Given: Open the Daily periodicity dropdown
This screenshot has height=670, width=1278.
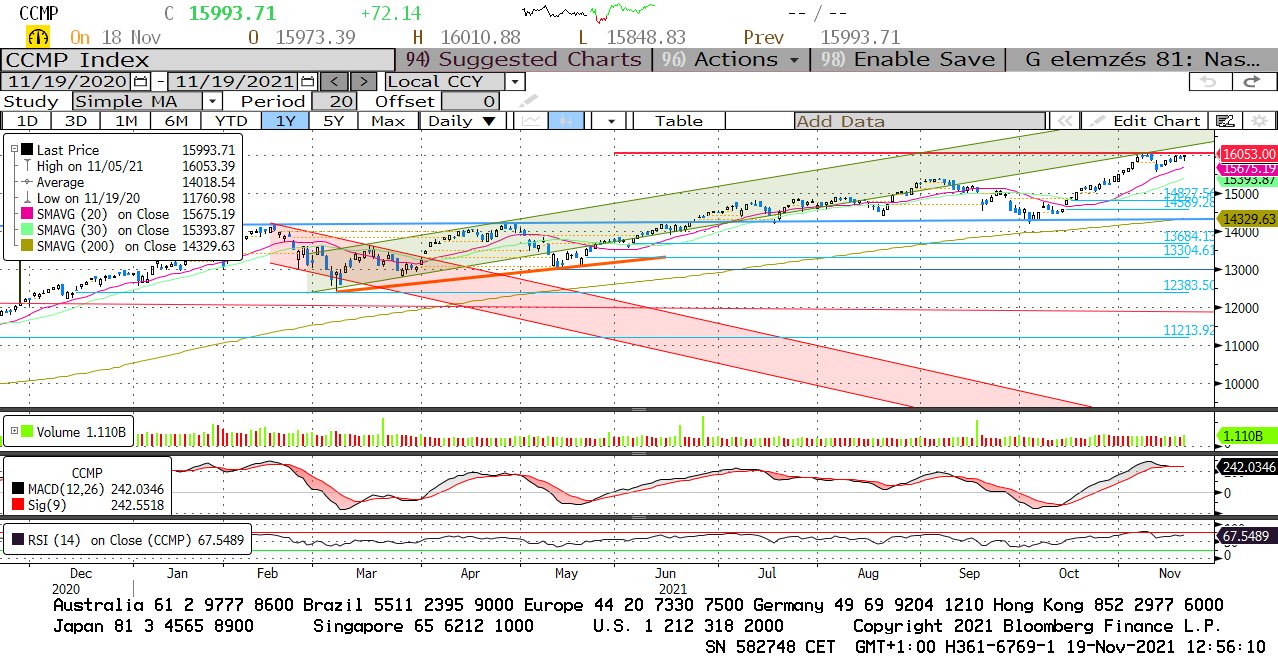Looking at the screenshot, I should point(462,121).
